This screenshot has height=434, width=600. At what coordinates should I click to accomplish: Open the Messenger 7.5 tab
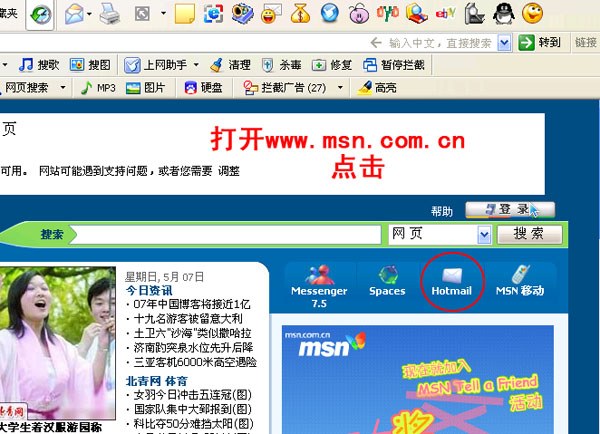[319, 286]
